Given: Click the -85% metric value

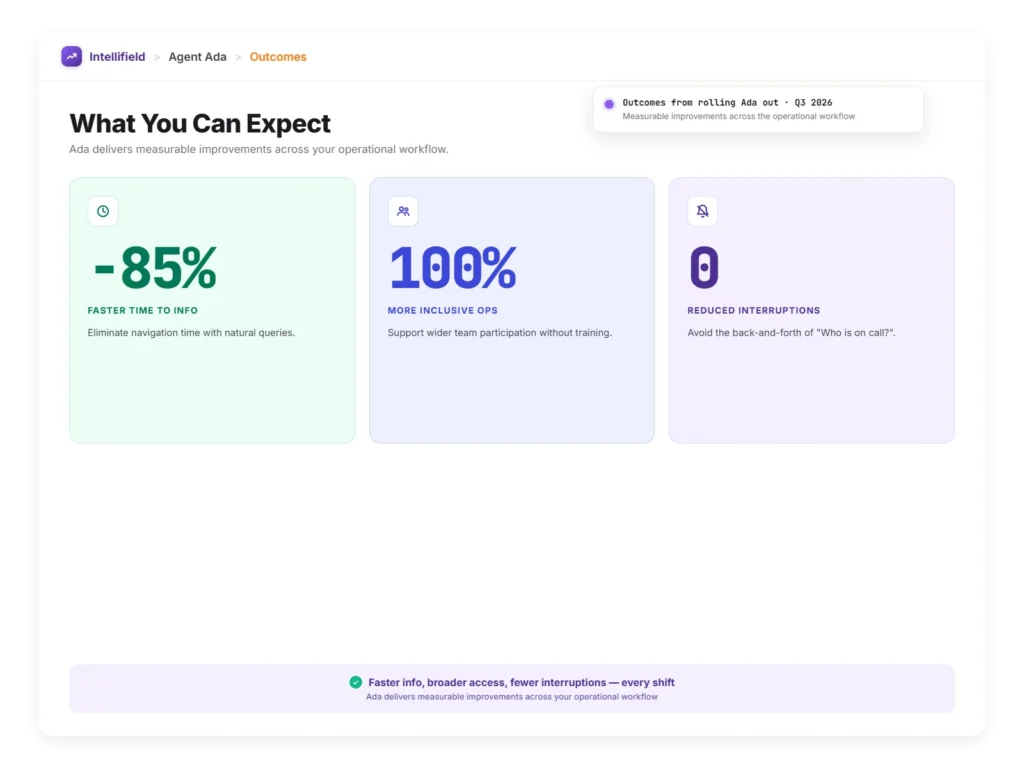Looking at the screenshot, I should point(155,268).
